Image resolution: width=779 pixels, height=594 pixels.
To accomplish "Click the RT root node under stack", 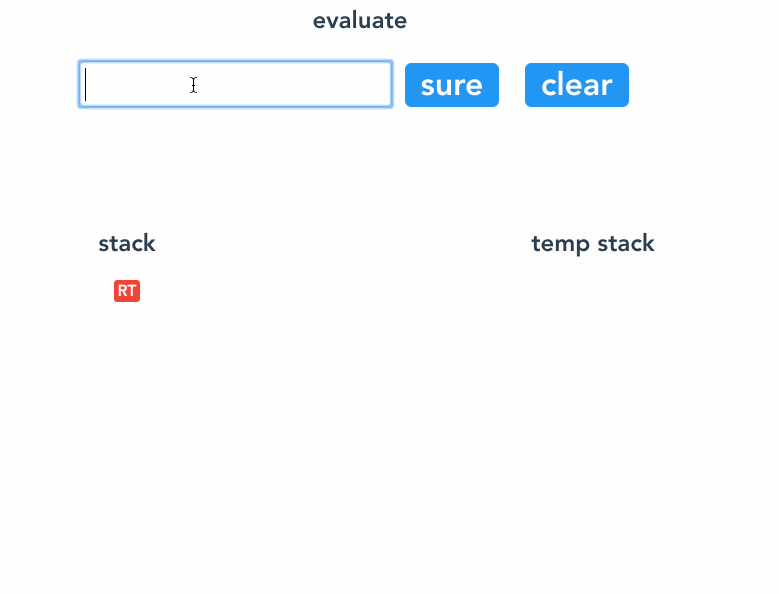I will point(127,291).
